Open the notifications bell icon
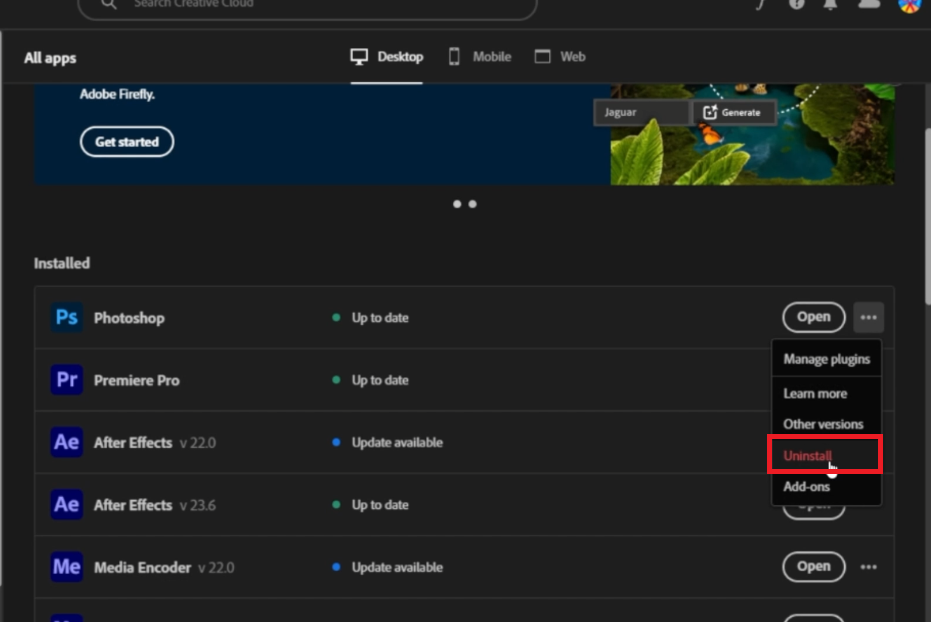This screenshot has width=931, height=622. pyautogui.click(x=830, y=4)
